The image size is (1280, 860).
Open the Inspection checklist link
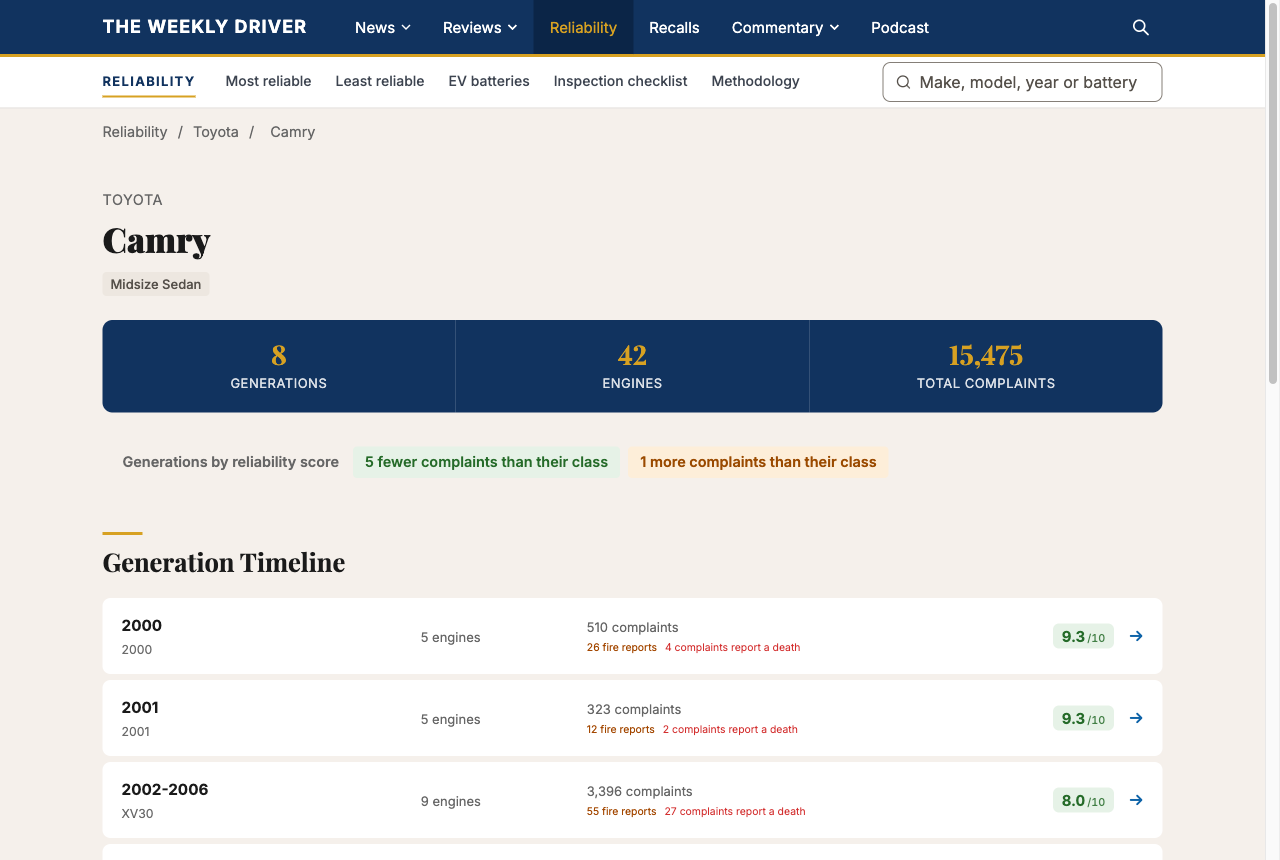pyautogui.click(x=620, y=81)
